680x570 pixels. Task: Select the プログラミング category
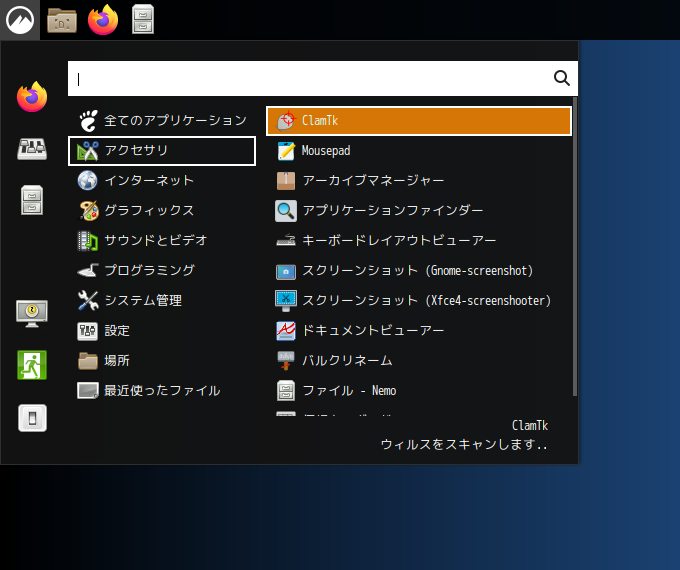click(x=162, y=271)
